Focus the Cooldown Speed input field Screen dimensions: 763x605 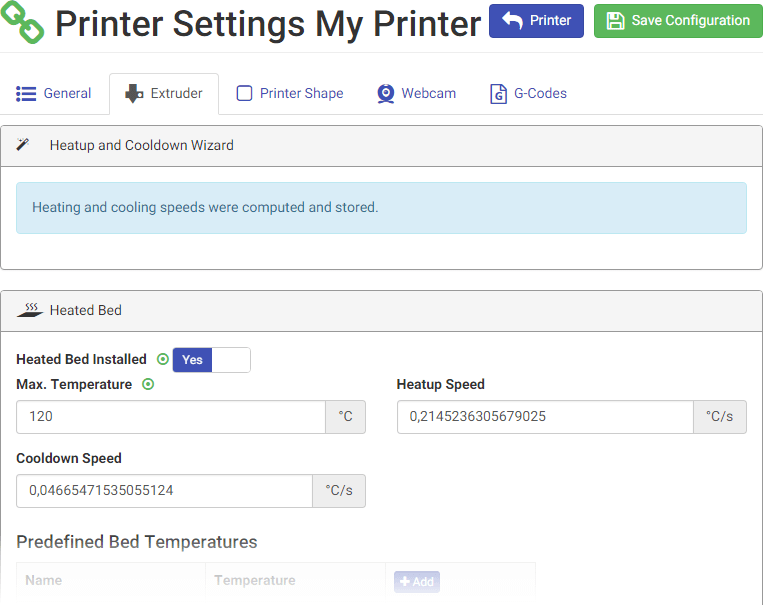pyautogui.click(x=165, y=491)
